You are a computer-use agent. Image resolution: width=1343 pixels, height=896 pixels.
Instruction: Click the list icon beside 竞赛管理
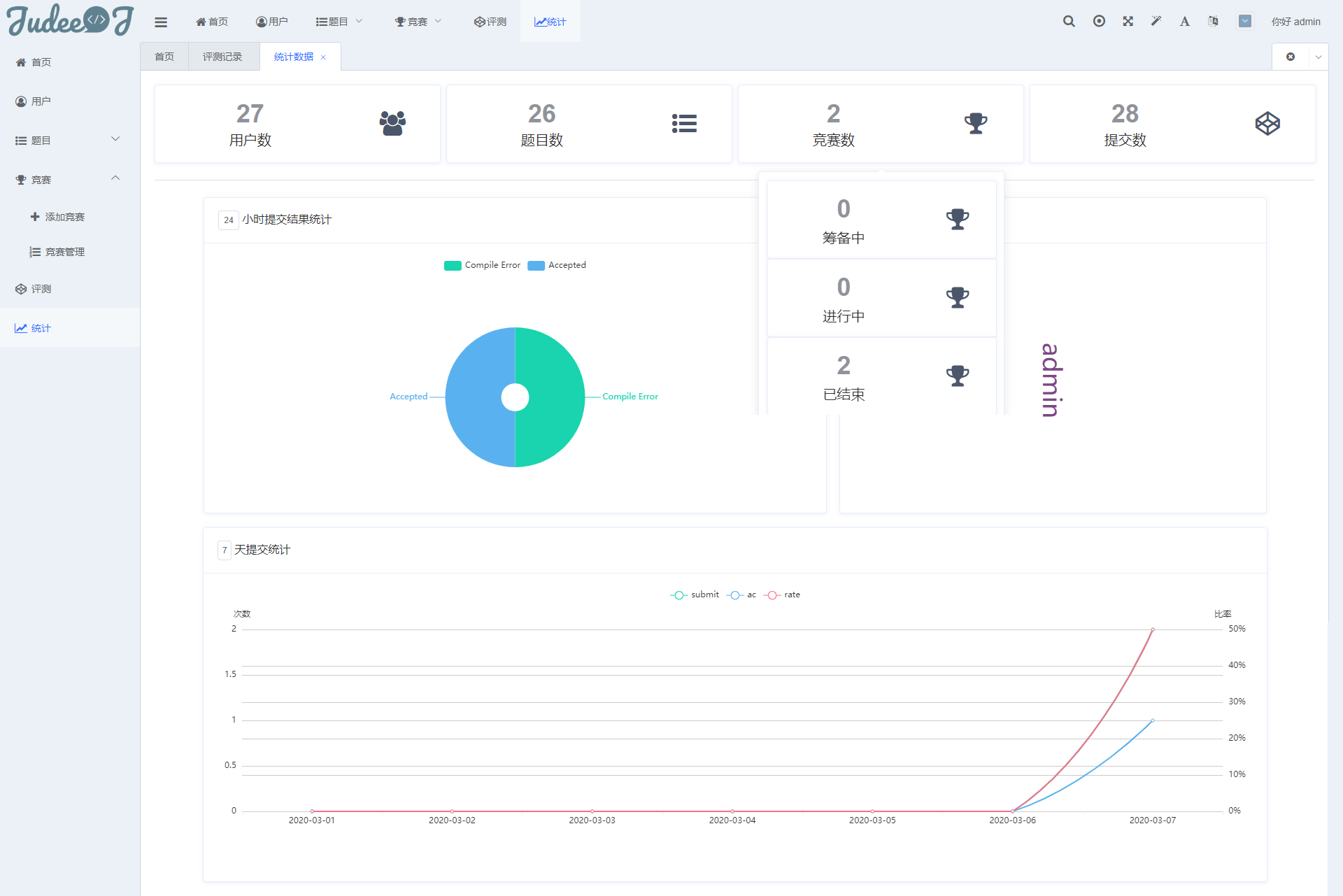click(35, 252)
